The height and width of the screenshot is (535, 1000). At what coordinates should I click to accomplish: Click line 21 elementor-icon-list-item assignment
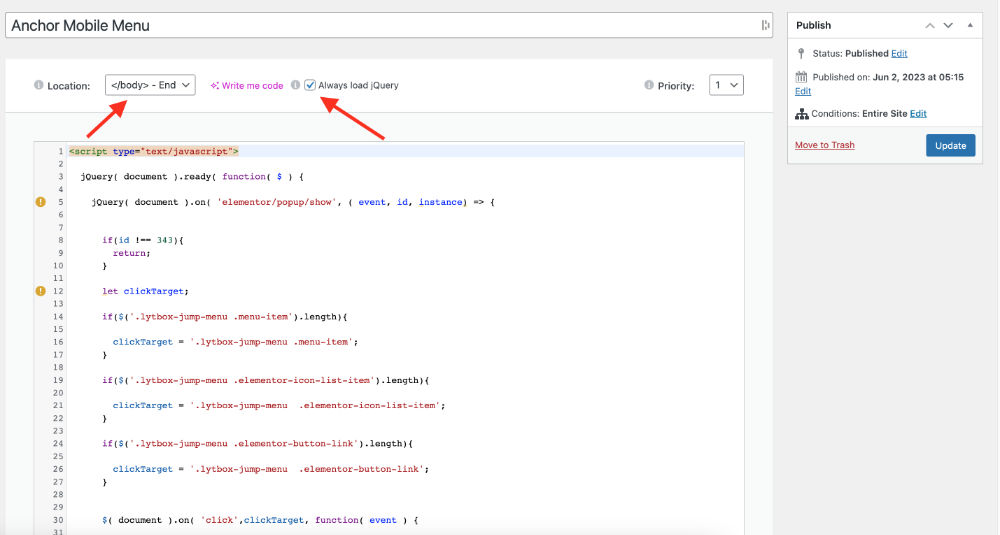[279, 406]
